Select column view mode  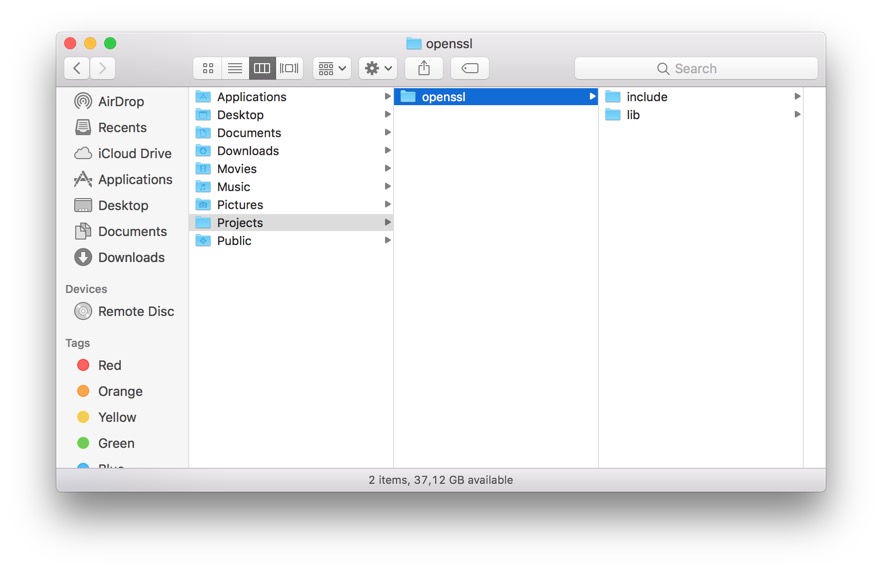[x=262, y=68]
